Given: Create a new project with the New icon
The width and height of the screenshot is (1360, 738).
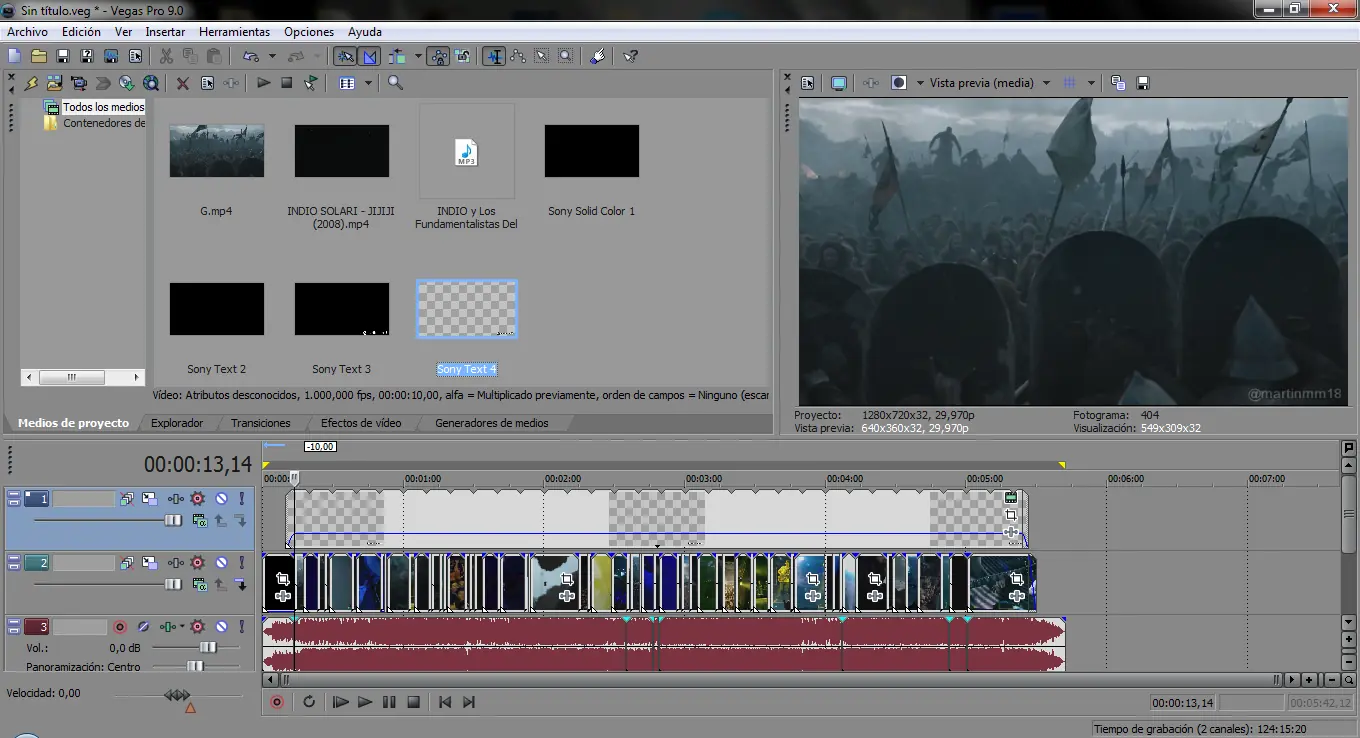Looking at the screenshot, I should pyautogui.click(x=14, y=56).
